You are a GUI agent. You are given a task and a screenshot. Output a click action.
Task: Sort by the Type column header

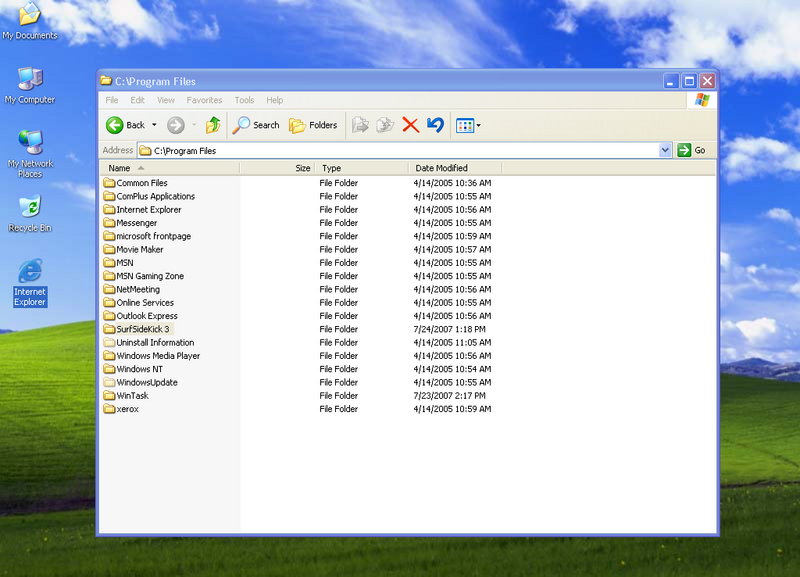pyautogui.click(x=362, y=168)
